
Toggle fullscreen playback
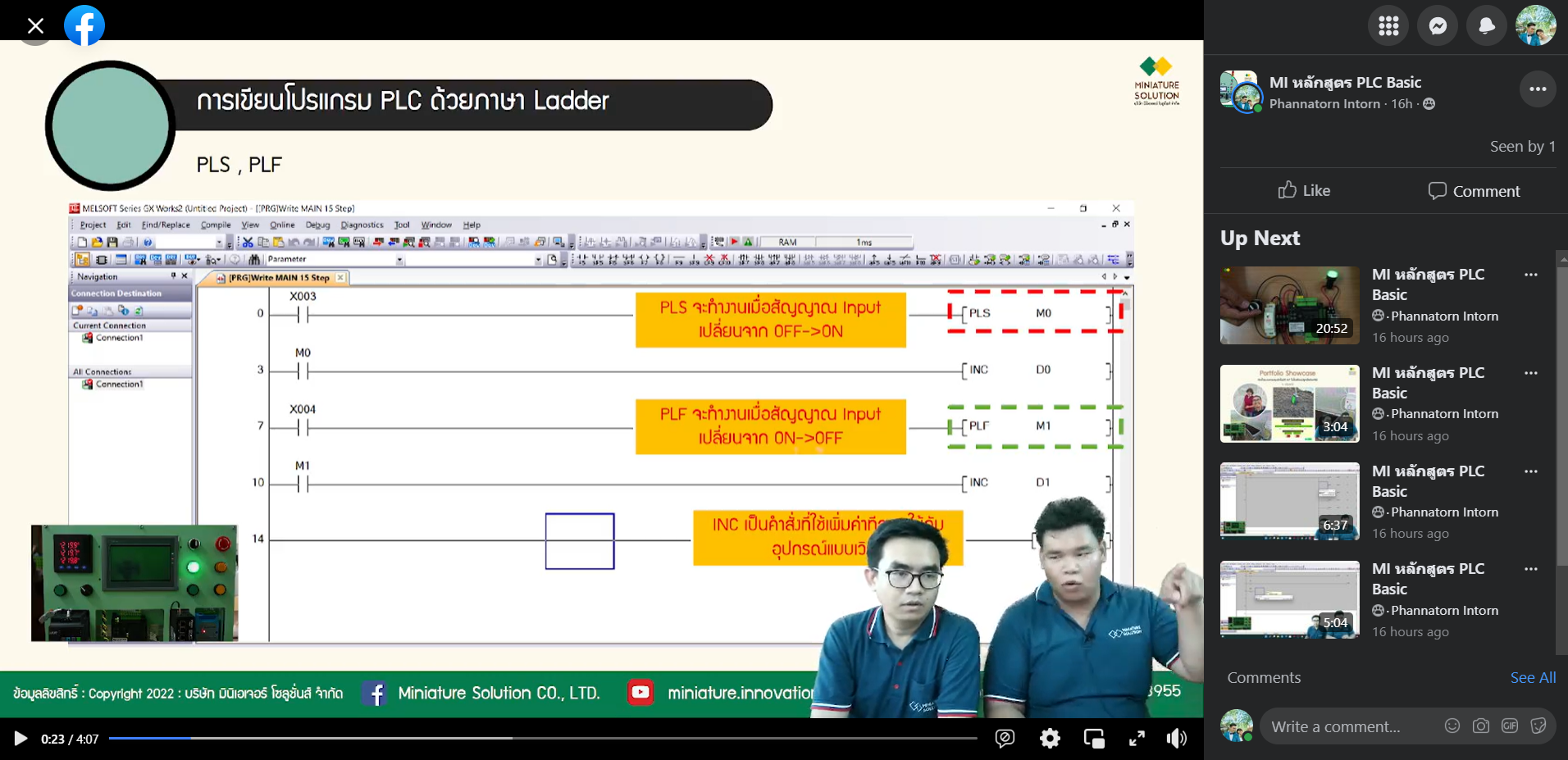click(1137, 738)
